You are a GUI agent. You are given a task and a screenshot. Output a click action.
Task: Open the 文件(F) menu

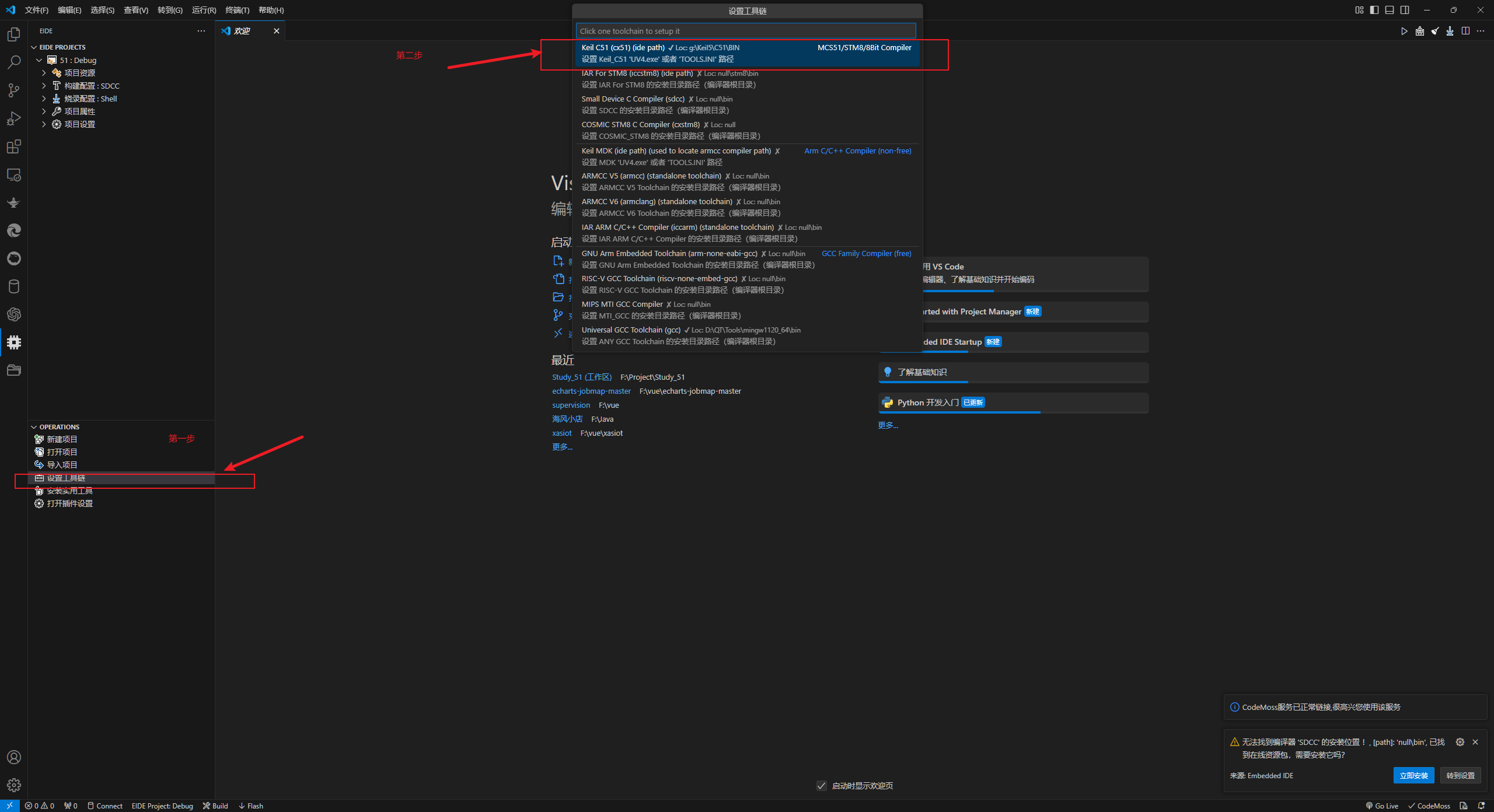pos(37,10)
